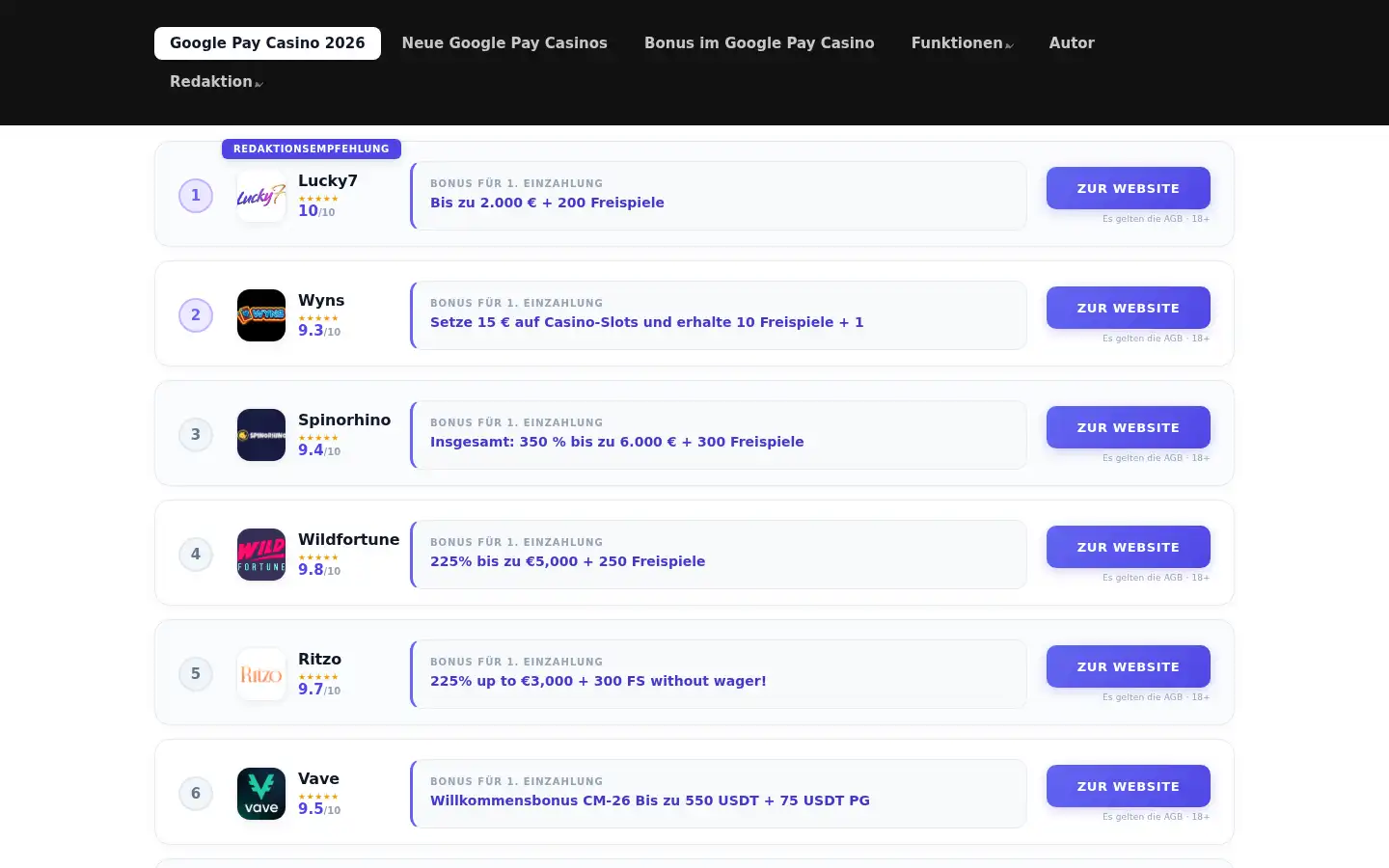
Task: Click the Spinorhino star rating
Action: [318, 438]
